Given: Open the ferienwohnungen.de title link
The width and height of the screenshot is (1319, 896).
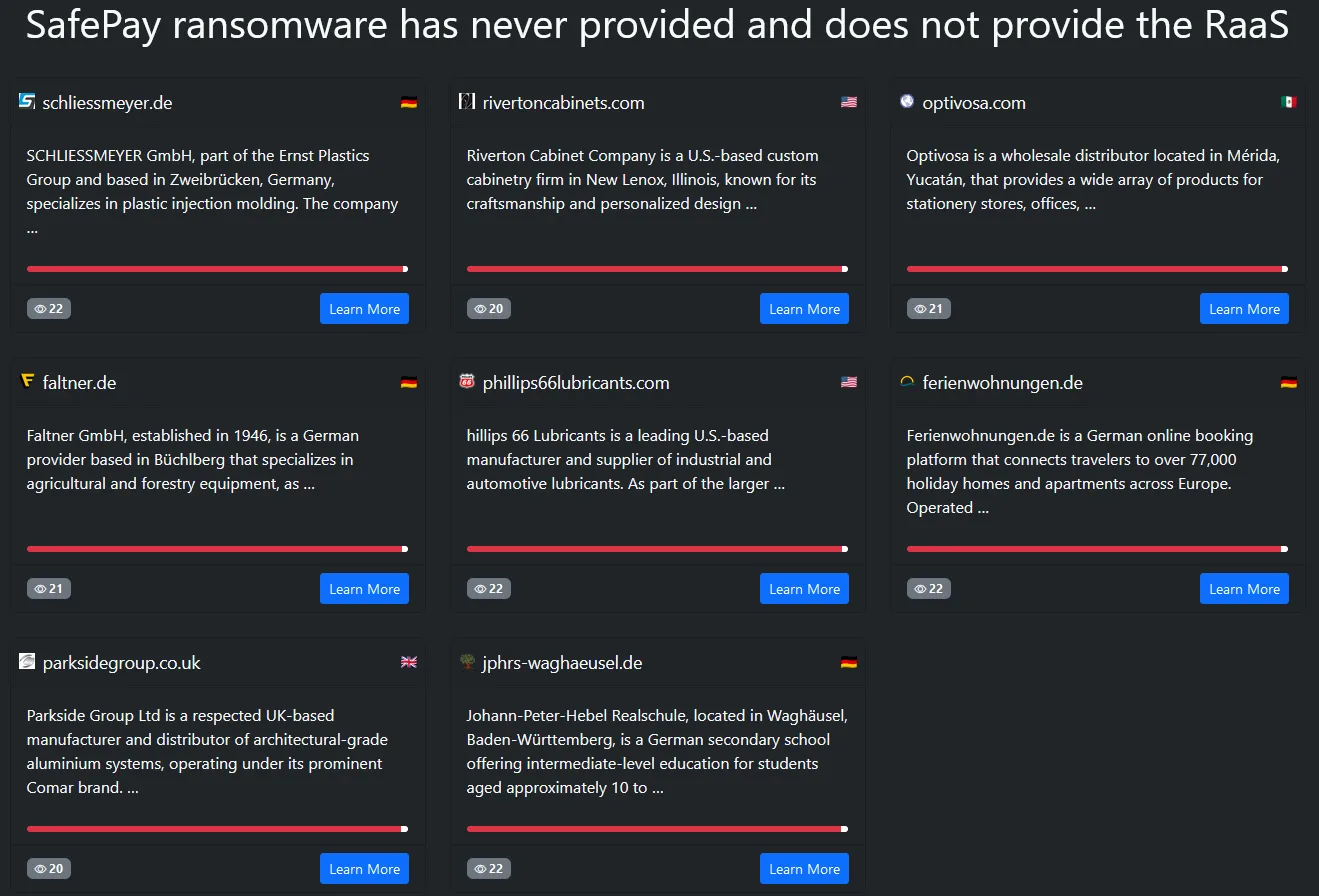Looking at the screenshot, I should point(1002,383).
